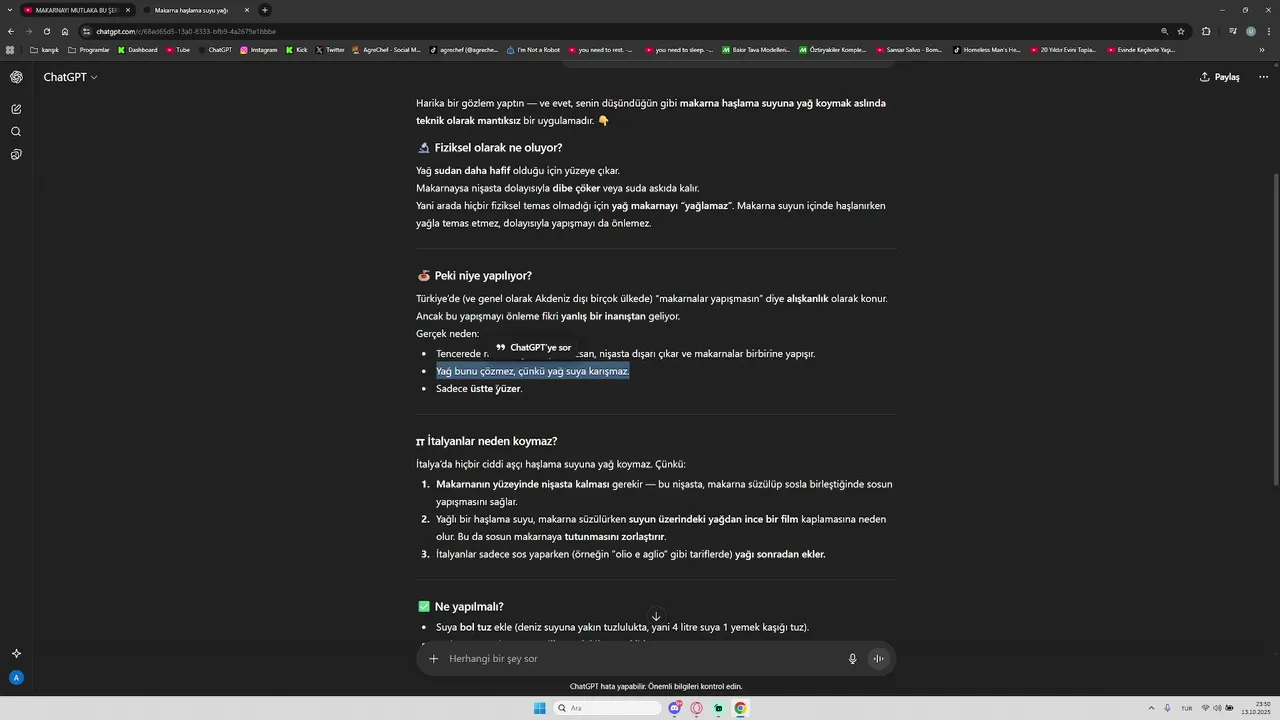Open the AgreChef - Social M... bookmark
Screen dimensions: 1280x720
coord(386,50)
